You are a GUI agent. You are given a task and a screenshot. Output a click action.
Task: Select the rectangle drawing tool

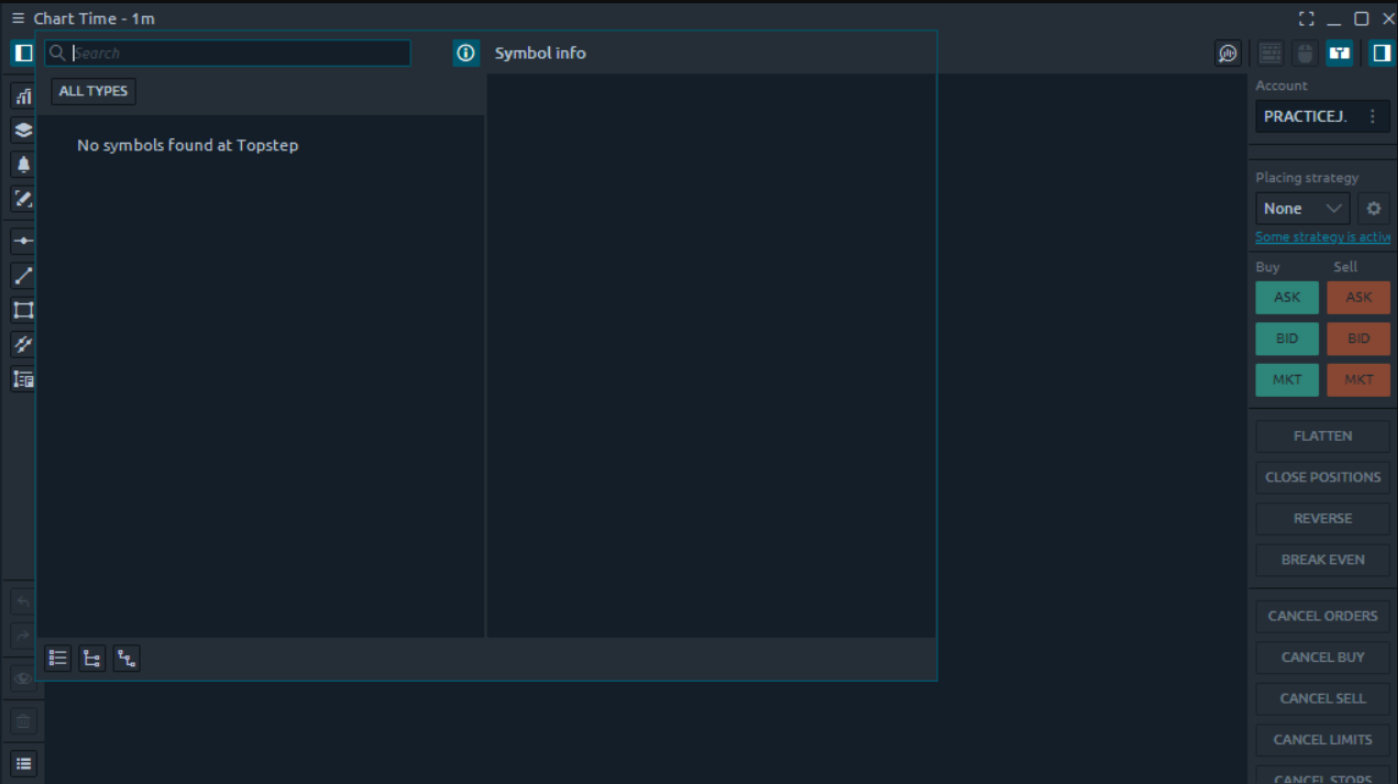(x=23, y=310)
